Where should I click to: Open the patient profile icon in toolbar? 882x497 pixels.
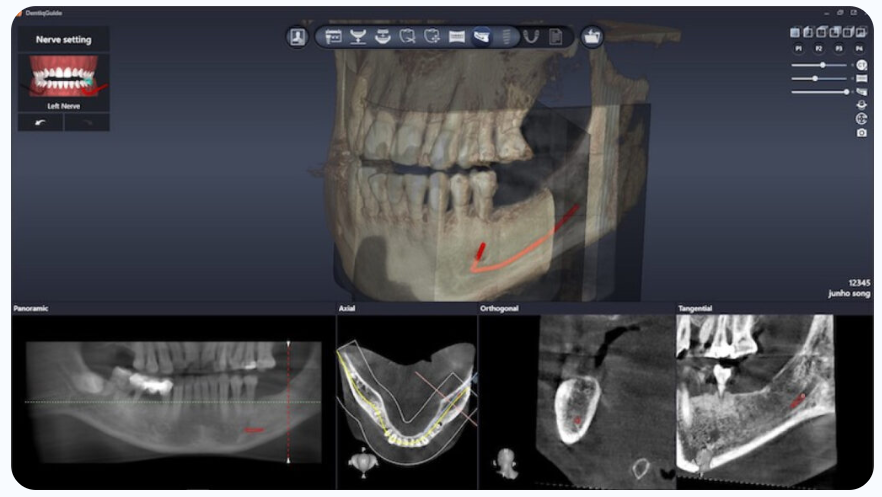click(x=297, y=37)
